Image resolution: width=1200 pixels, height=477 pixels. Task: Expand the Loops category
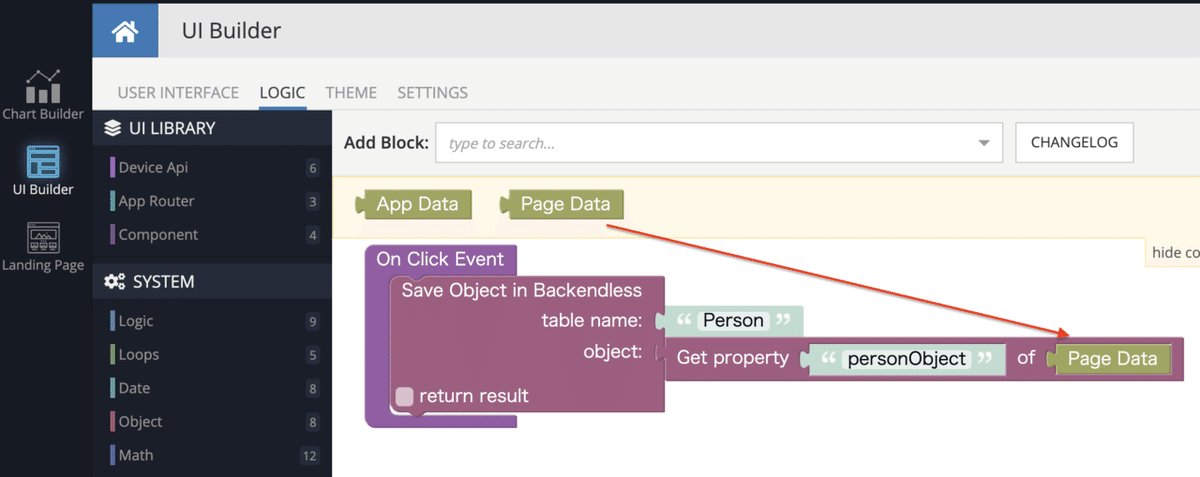(x=212, y=354)
